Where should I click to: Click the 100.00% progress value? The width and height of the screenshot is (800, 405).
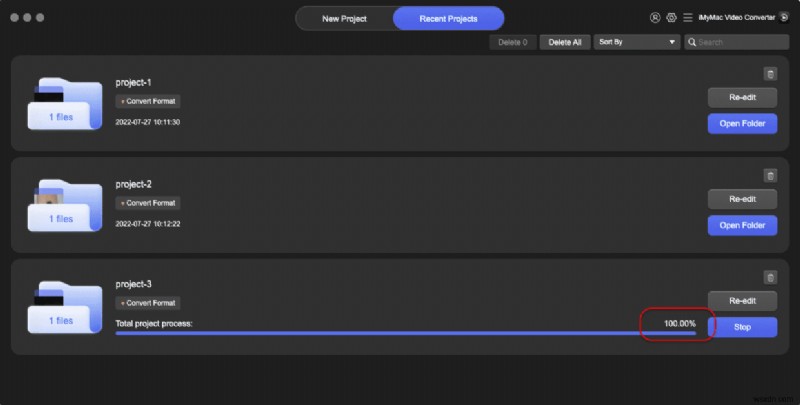pos(680,323)
